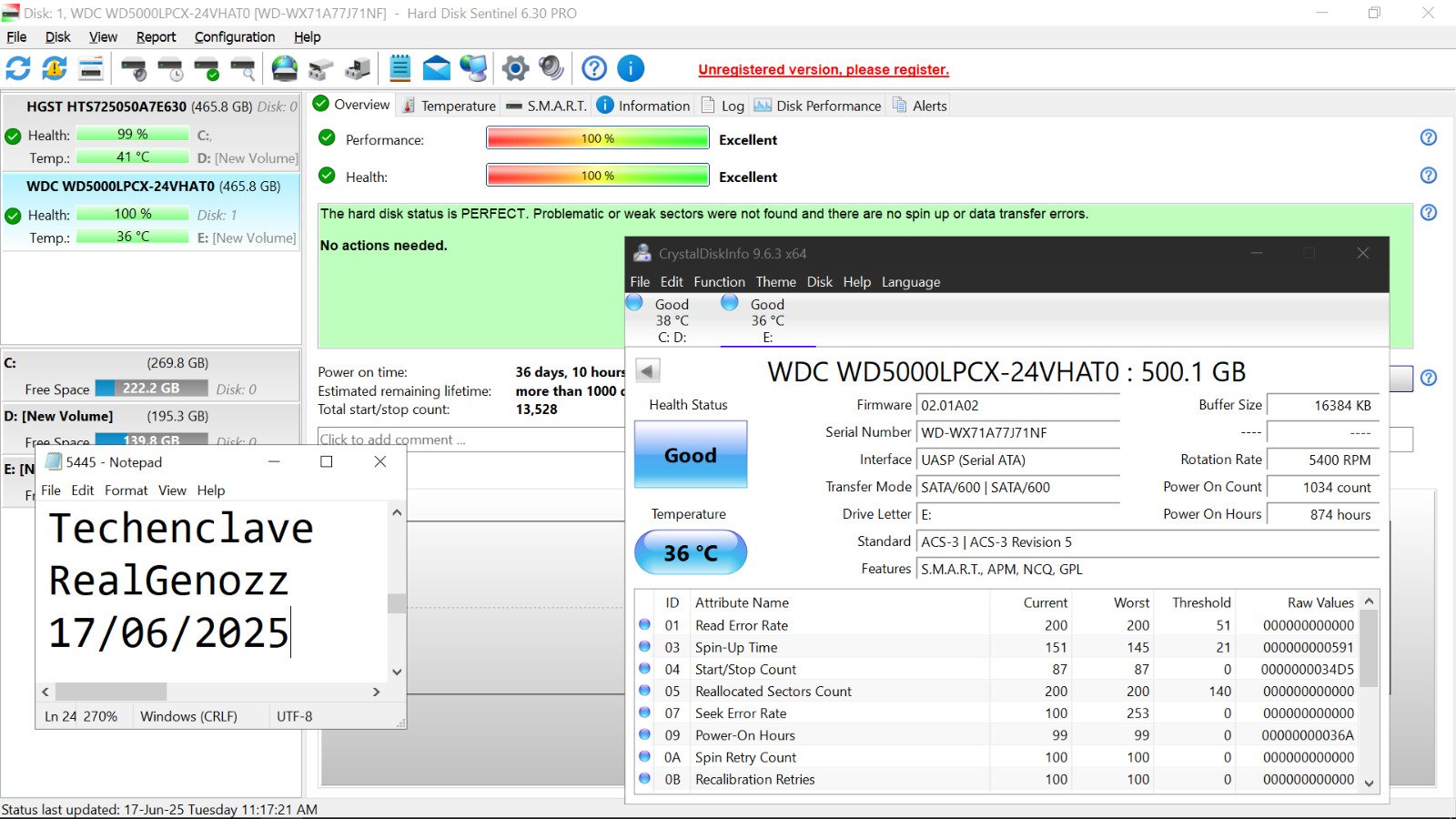
Task: Click the disk surface test magnifier icon
Action: 243,68
